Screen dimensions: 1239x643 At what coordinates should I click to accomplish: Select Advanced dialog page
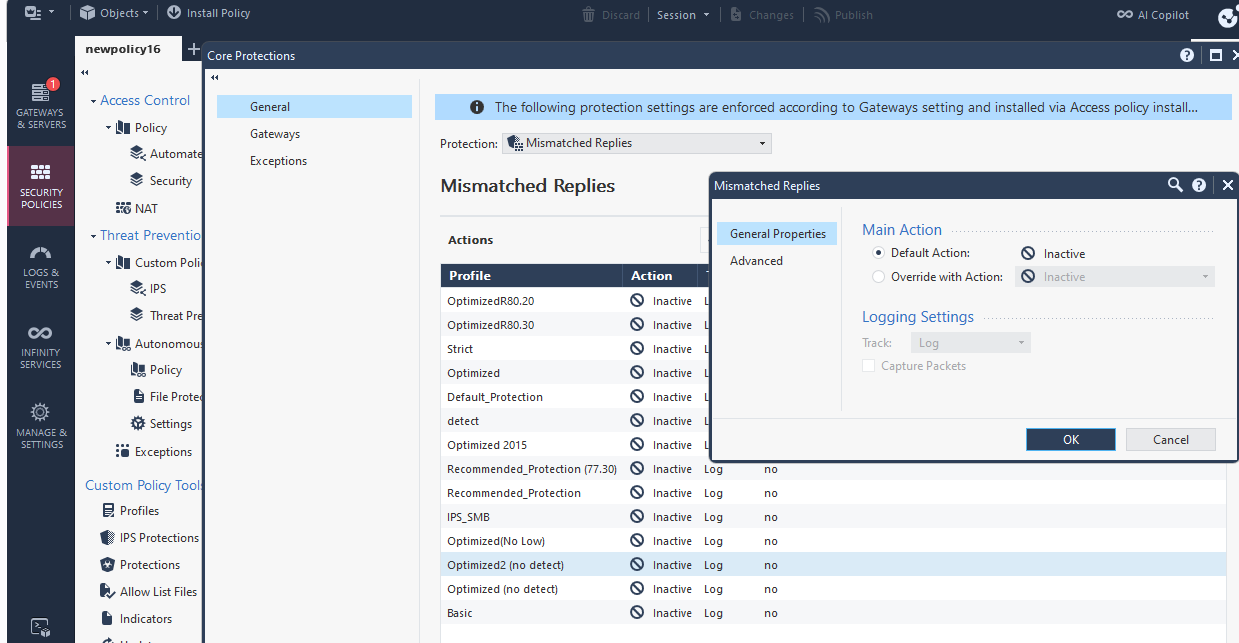click(756, 261)
